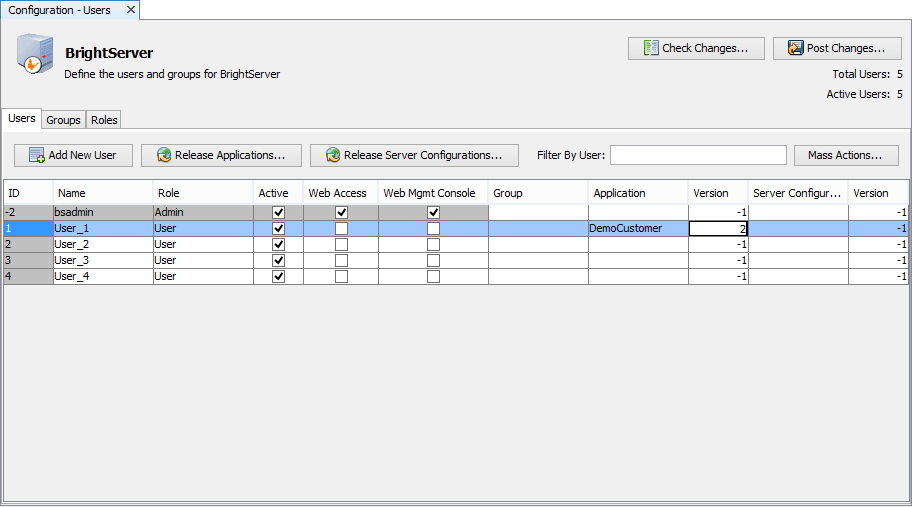Click the Post Changes button icon

click(x=796, y=48)
